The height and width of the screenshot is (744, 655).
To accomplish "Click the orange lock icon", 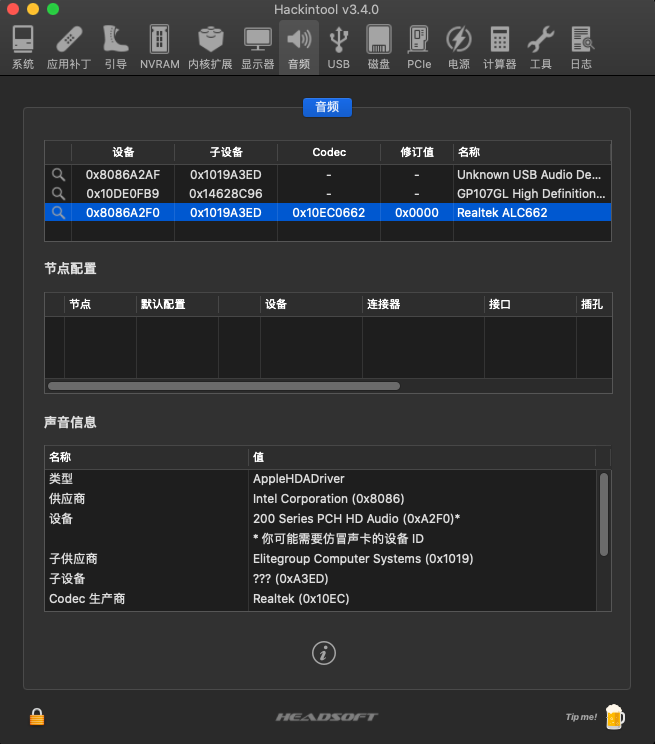I will (37, 717).
